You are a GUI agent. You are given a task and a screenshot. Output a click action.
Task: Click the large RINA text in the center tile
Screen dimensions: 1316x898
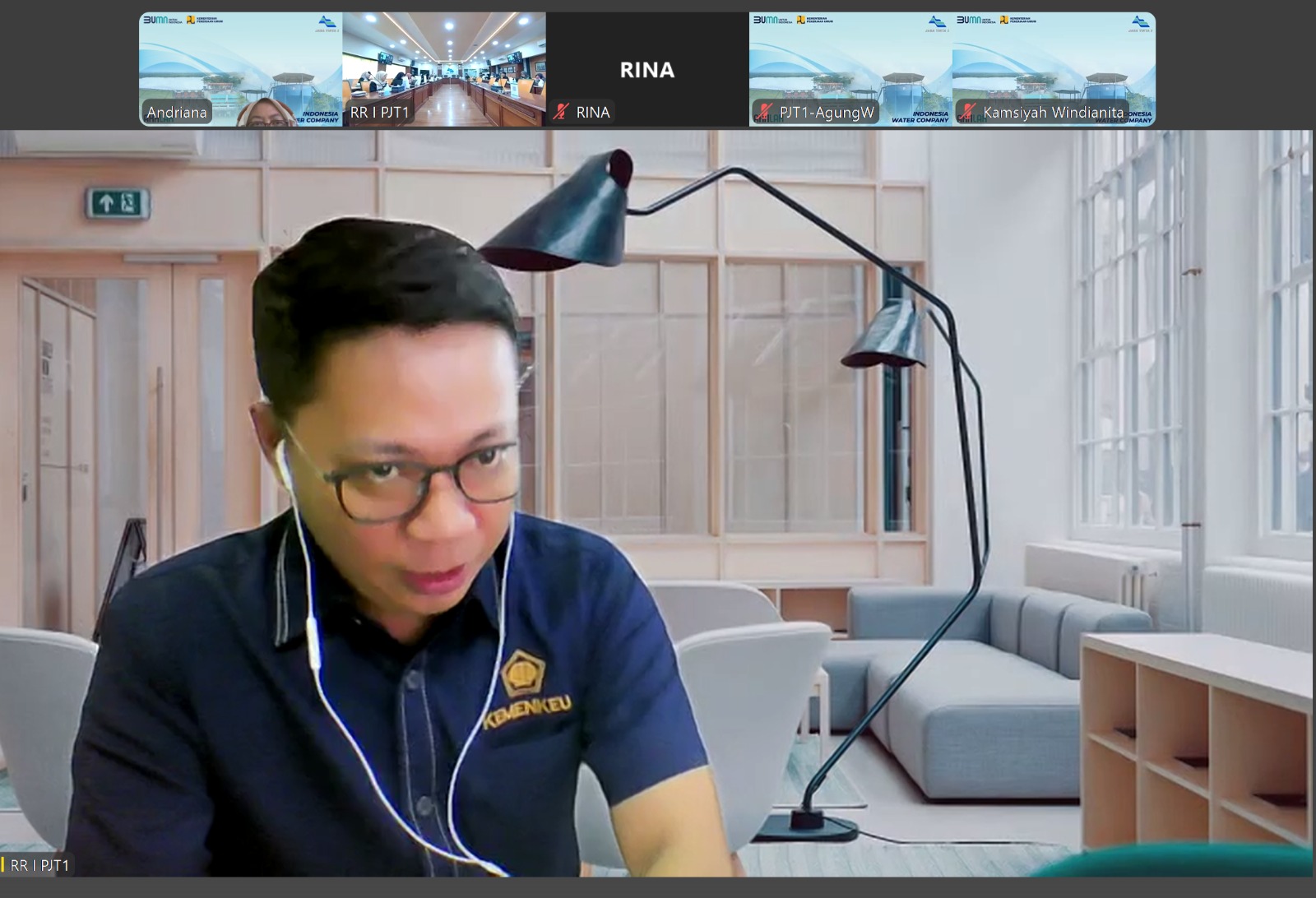646,70
